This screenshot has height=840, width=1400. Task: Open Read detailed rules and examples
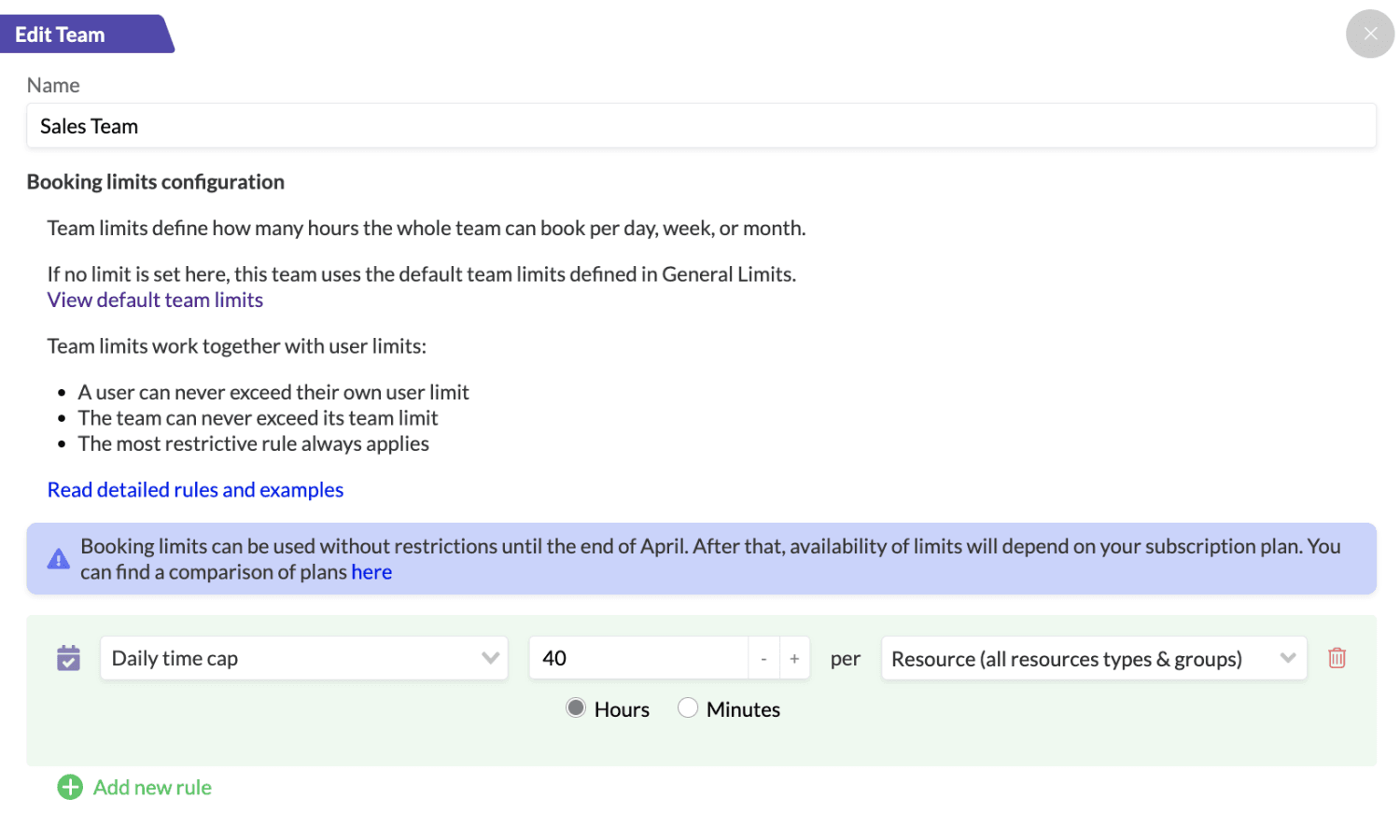[x=195, y=490]
